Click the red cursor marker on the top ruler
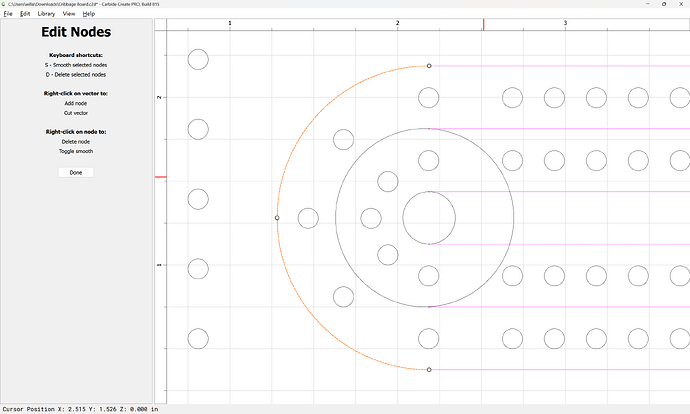 (484, 25)
